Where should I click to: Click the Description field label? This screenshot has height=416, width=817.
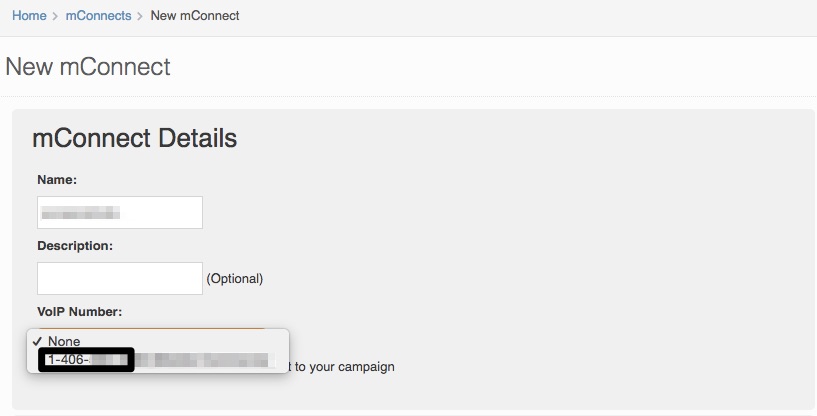click(75, 246)
